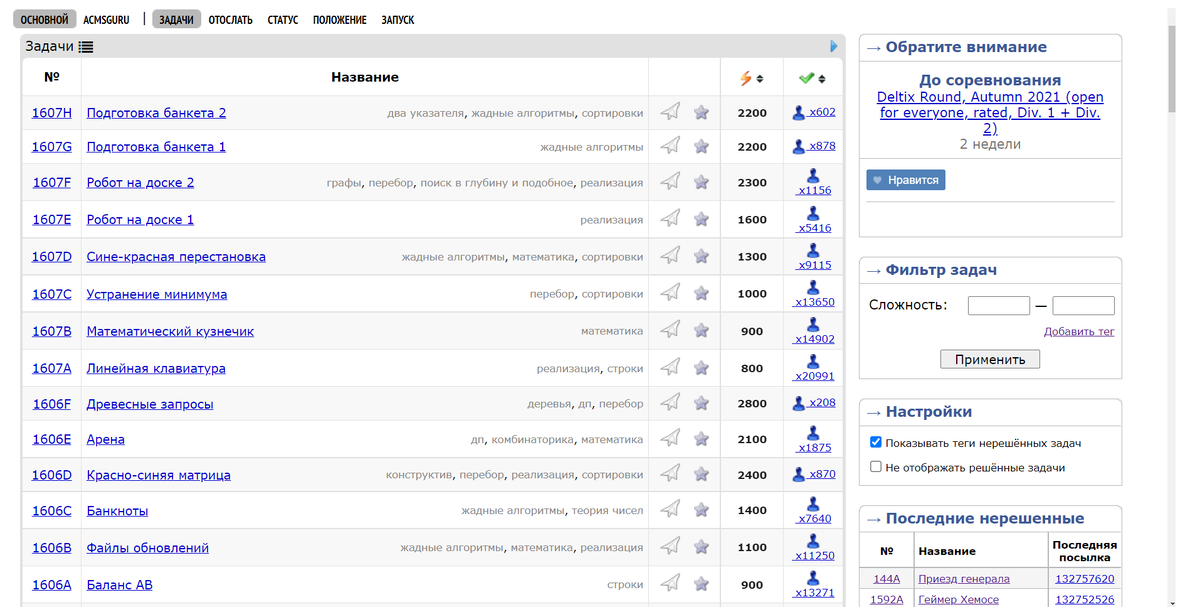1200x607 pixels.
Task: Click the maximum difficulty input field
Action: [x=1083, y=306]
